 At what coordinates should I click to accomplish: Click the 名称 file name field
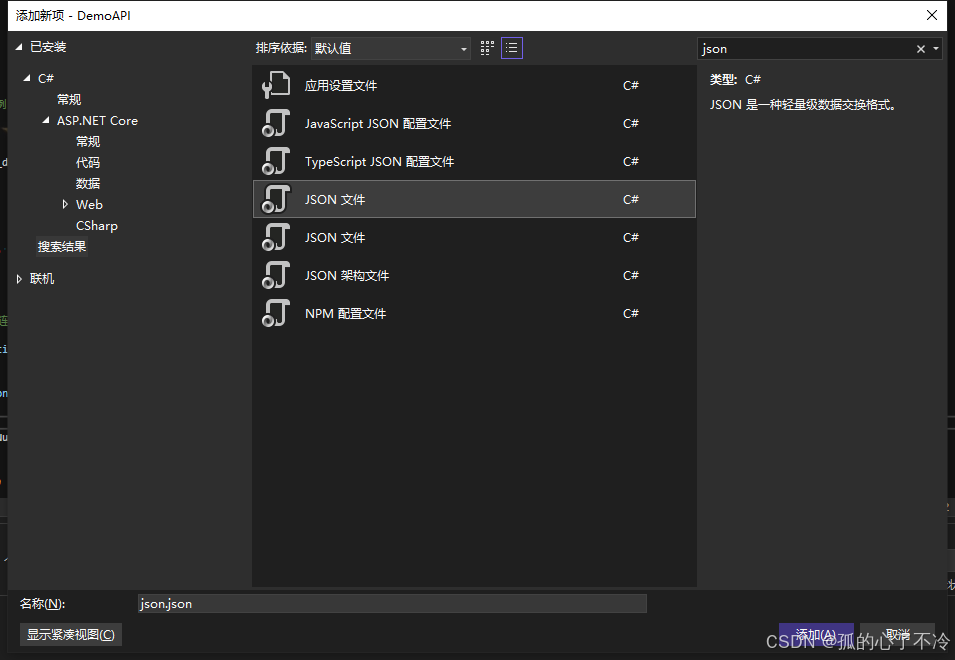pyautogui.click(x=392, y=603)
